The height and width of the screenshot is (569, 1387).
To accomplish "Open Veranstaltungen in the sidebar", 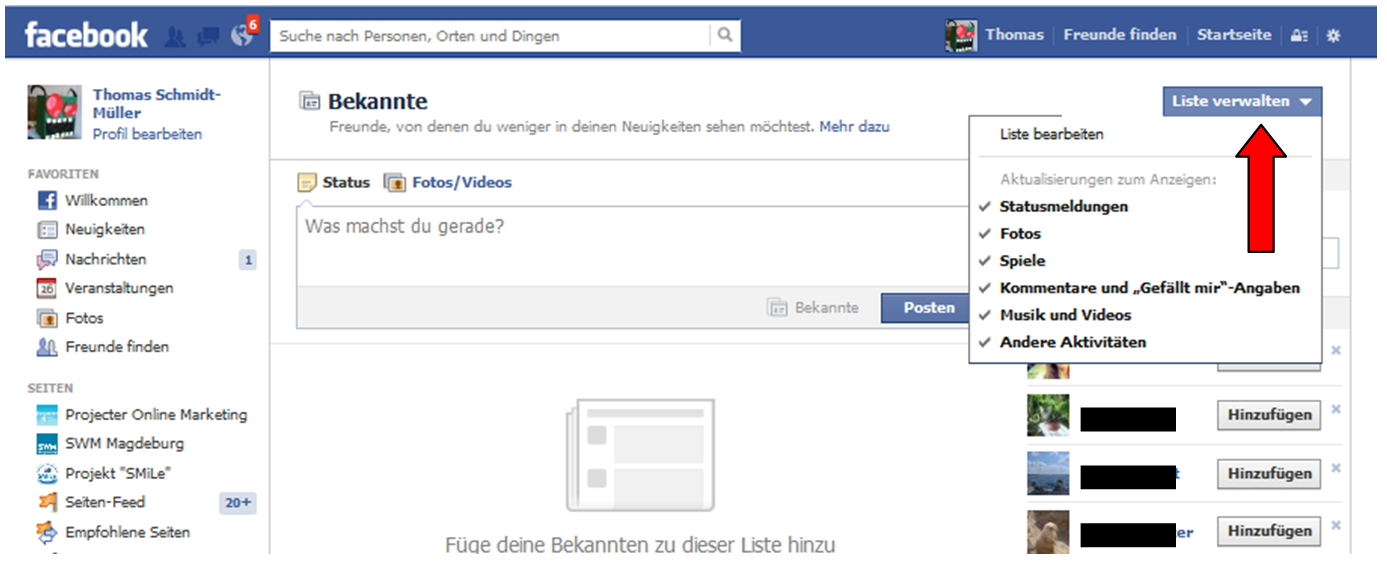I will [x=119, y=289].
